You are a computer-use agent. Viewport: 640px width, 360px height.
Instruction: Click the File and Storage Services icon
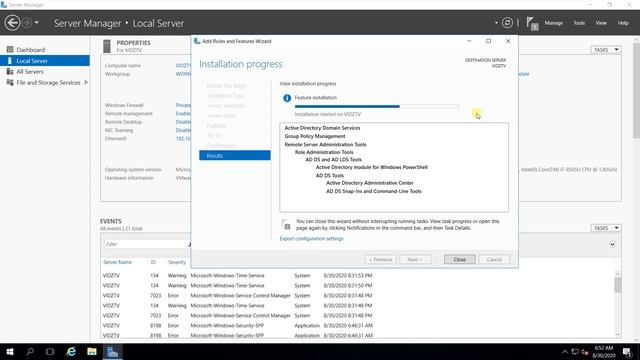(10, 82)
